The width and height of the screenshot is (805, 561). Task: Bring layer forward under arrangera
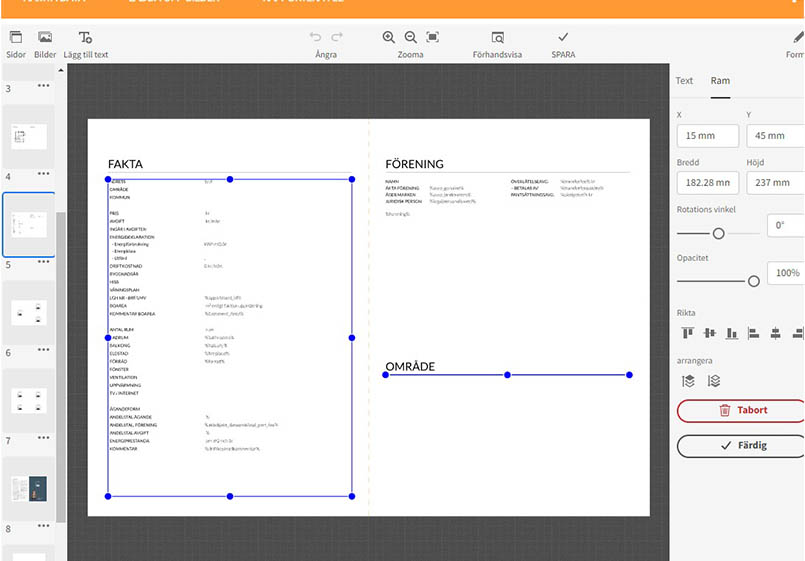point(688,381)
